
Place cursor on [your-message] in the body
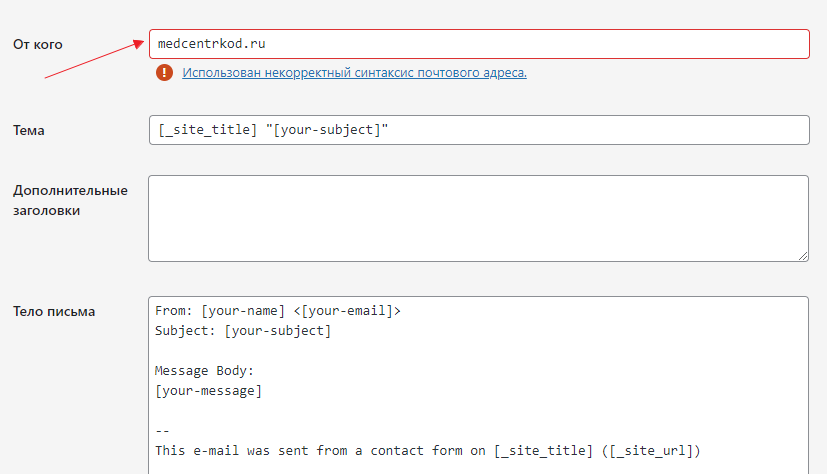tap(209, 390)
